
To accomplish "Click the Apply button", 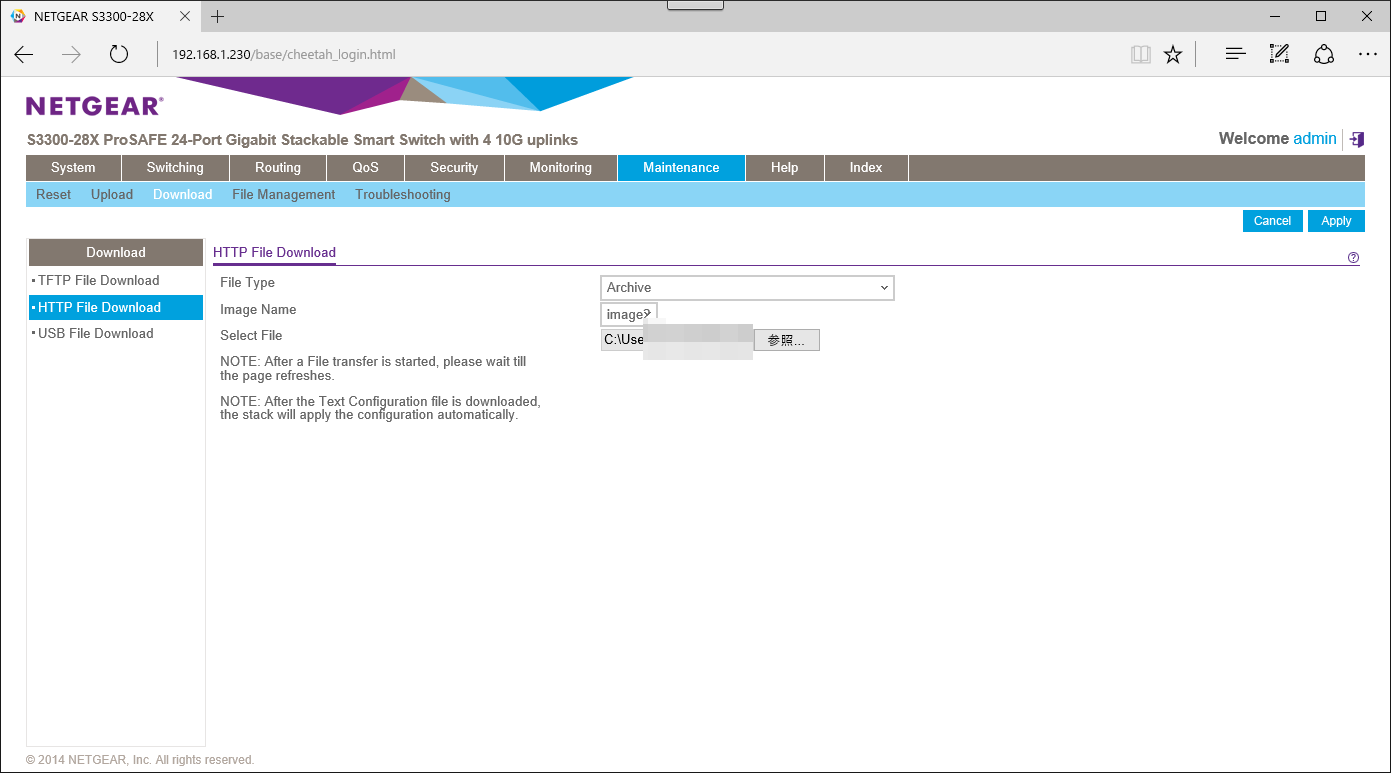I will [x=1336, y=221].
